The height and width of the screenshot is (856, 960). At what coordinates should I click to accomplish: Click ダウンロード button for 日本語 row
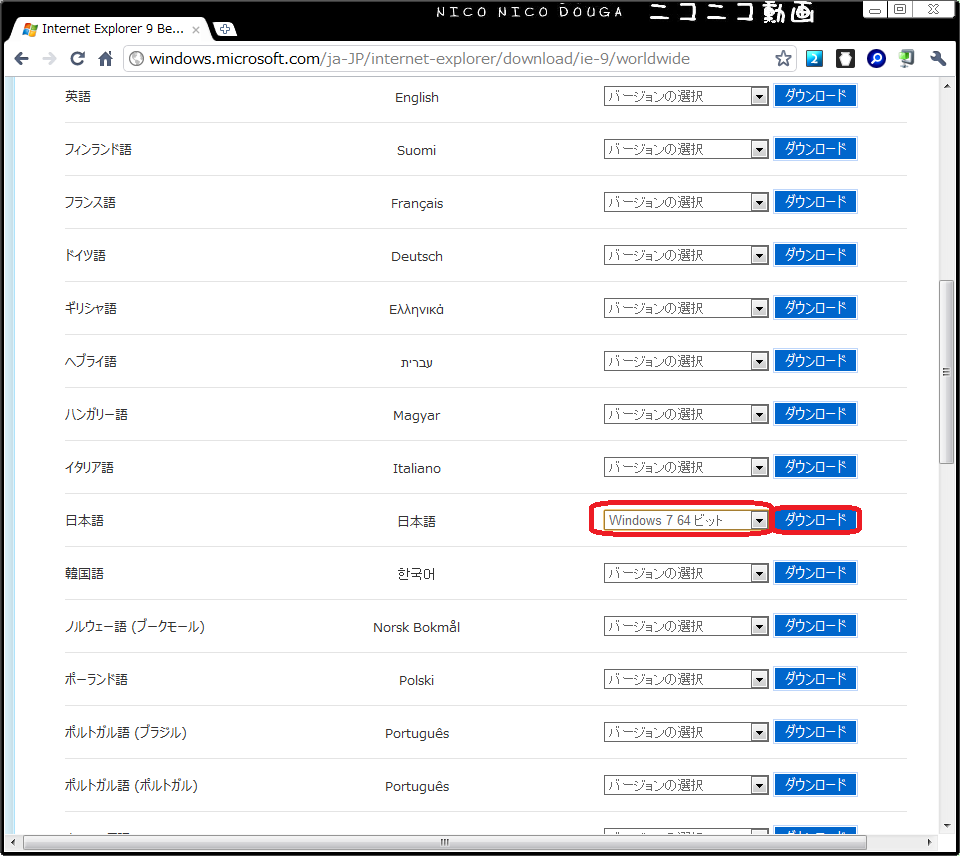(816, 519)
